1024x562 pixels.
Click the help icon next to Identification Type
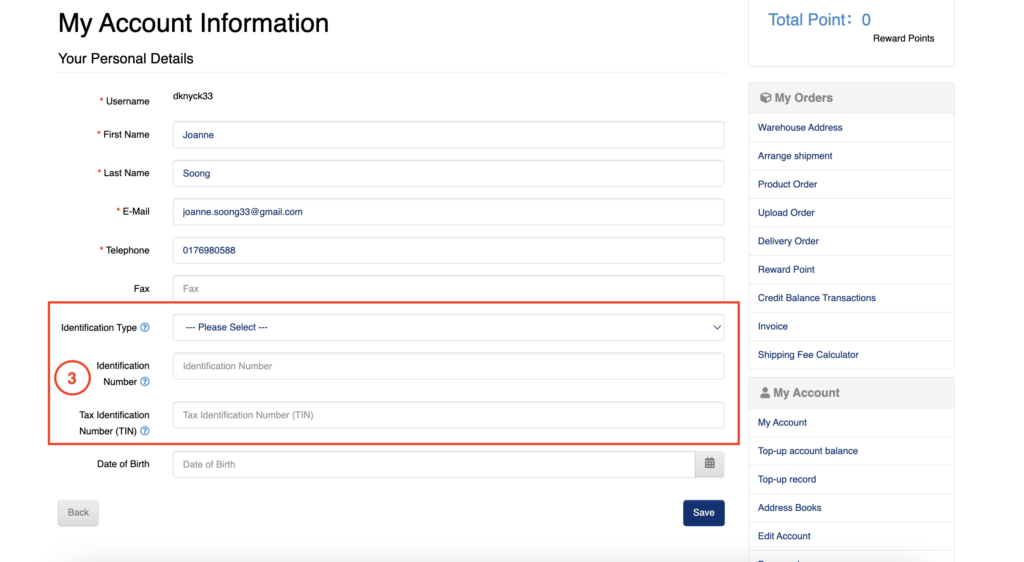(145, 328)
